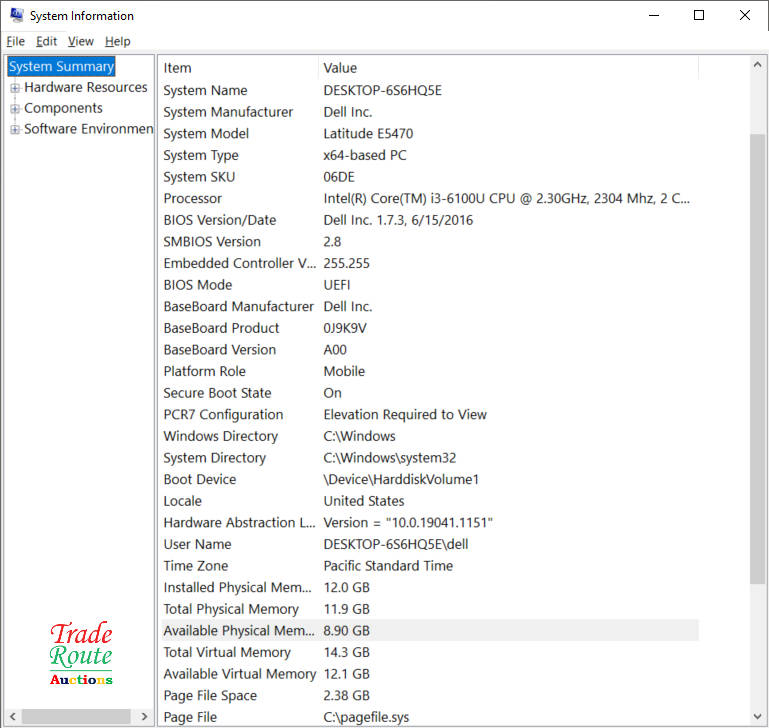The height and width of the screenshot is (728, 769).
Task: Open the Edit menu
Action: (46, 41)
